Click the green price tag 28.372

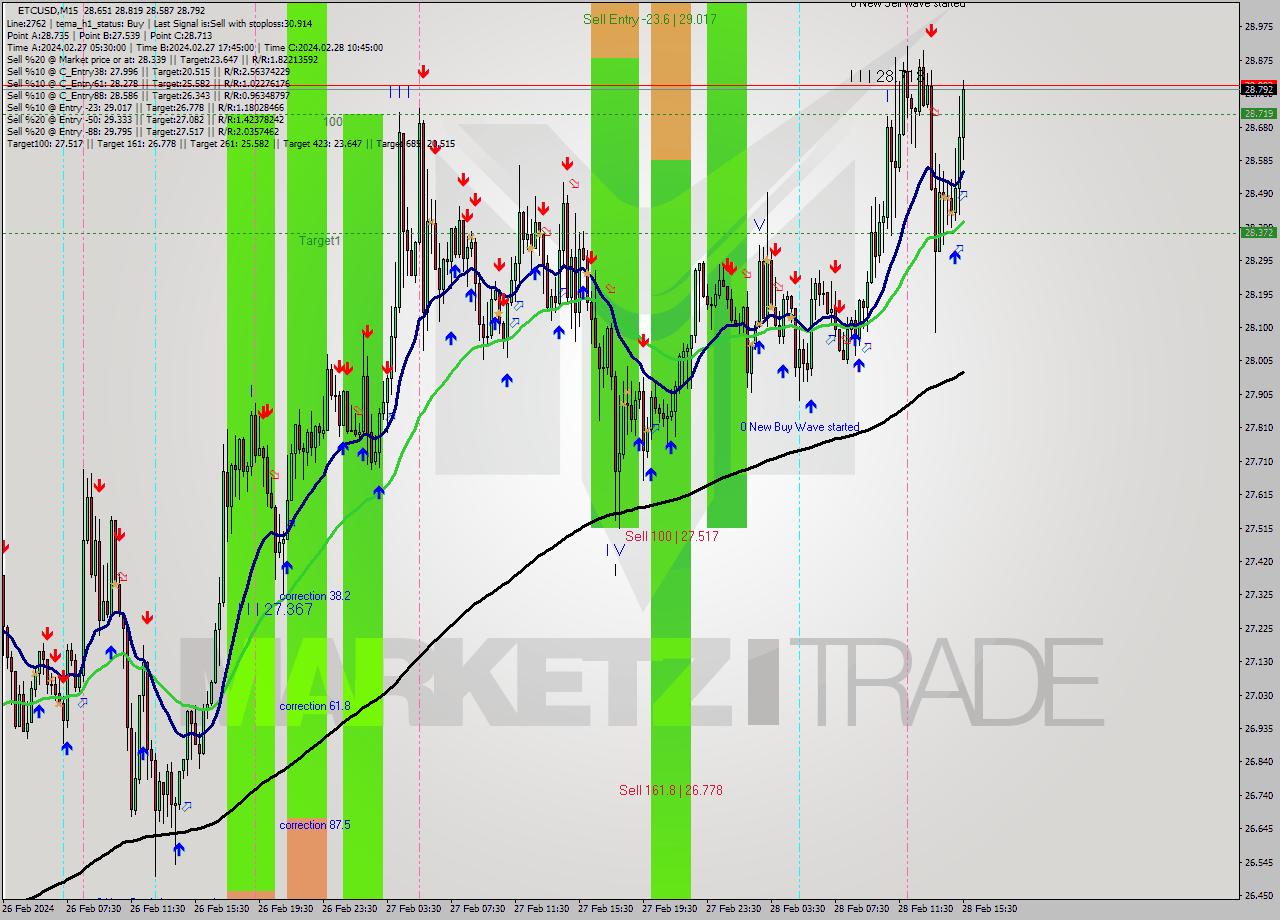pos(1258,233)
